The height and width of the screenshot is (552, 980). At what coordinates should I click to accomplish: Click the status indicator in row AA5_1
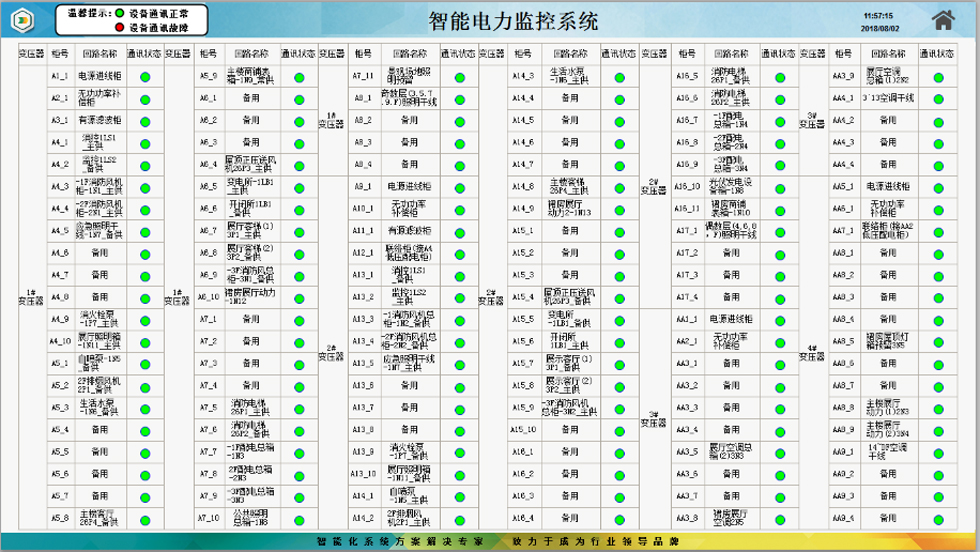[939, 187]
